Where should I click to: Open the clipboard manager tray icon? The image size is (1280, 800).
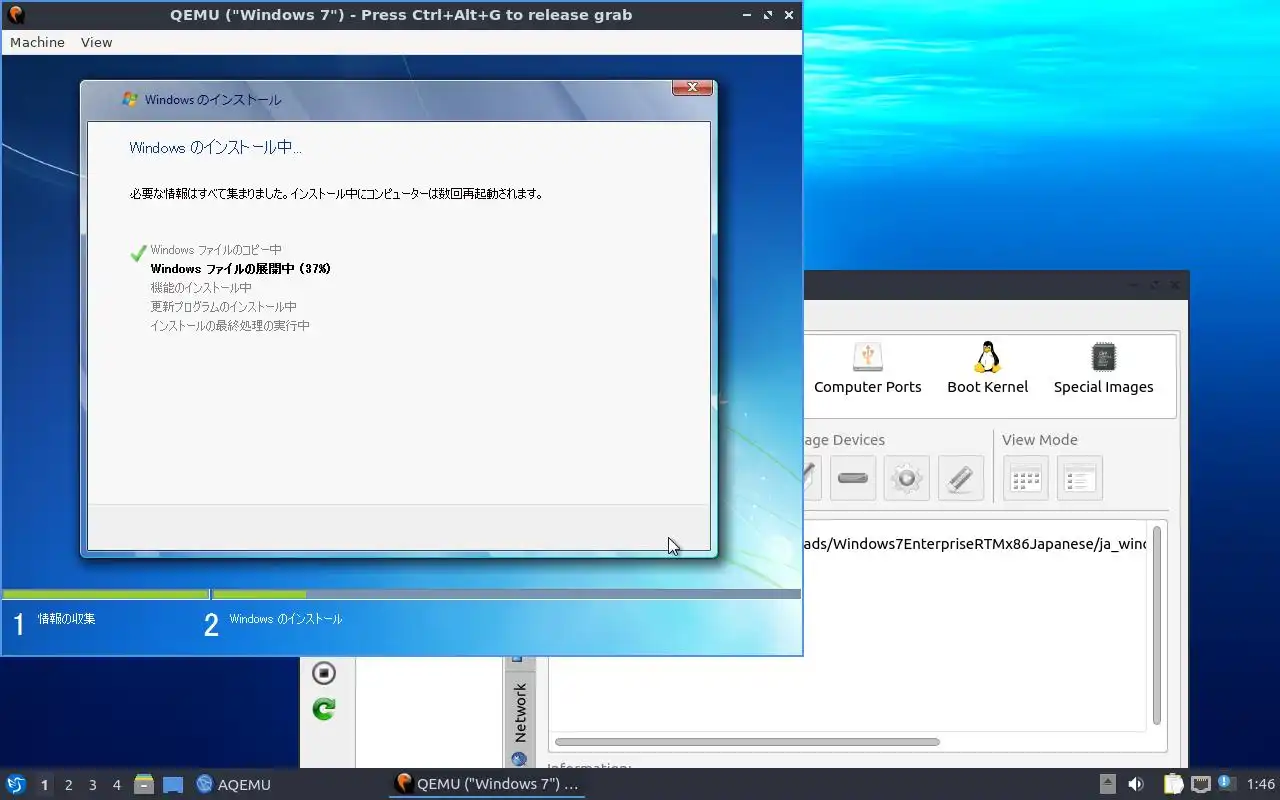tap(1172, 784)
